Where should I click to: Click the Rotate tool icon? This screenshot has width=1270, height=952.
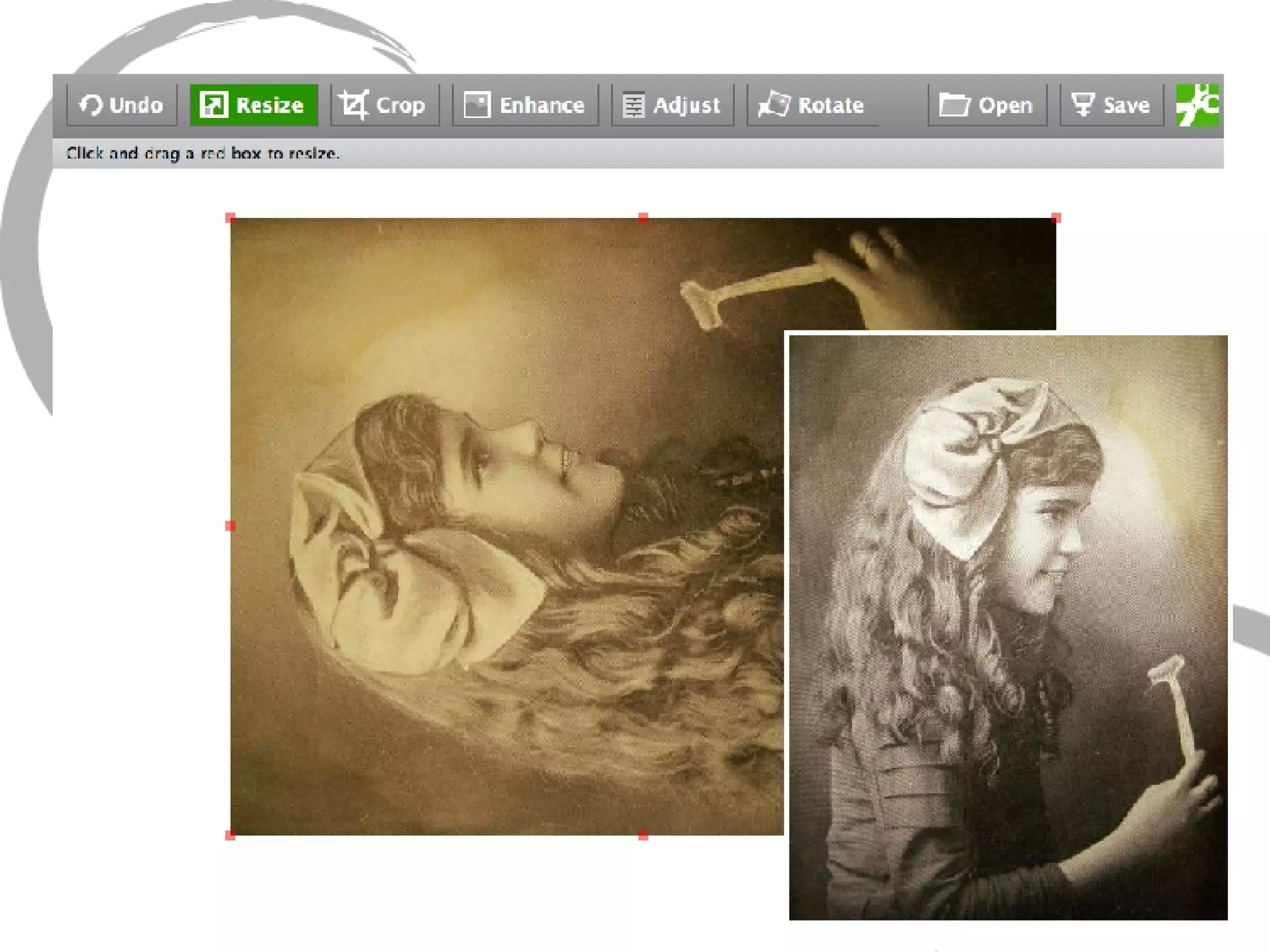click(x=775, y=104)
